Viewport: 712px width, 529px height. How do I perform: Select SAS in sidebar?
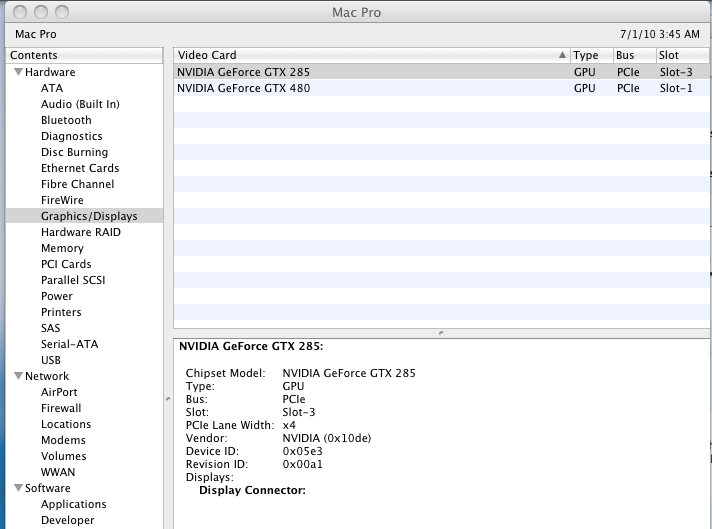[x=50, y=328]
